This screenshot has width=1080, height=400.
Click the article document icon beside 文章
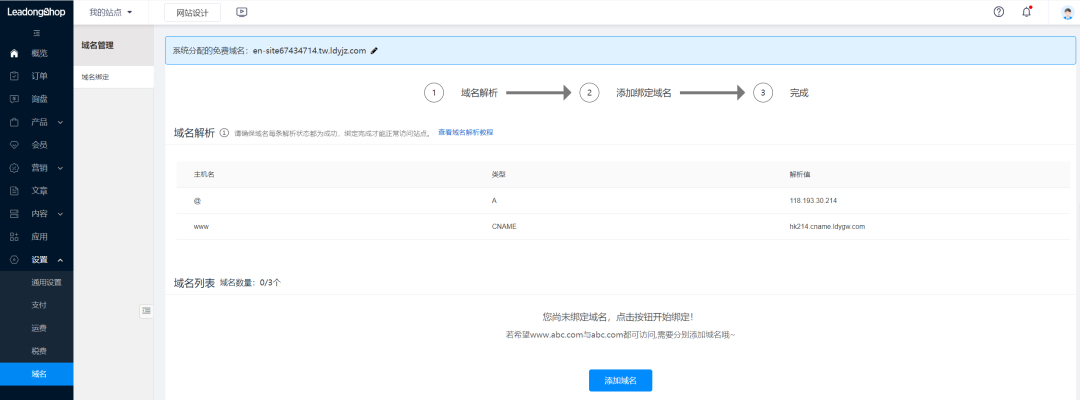pyautogui.click(x=14, y=191)
